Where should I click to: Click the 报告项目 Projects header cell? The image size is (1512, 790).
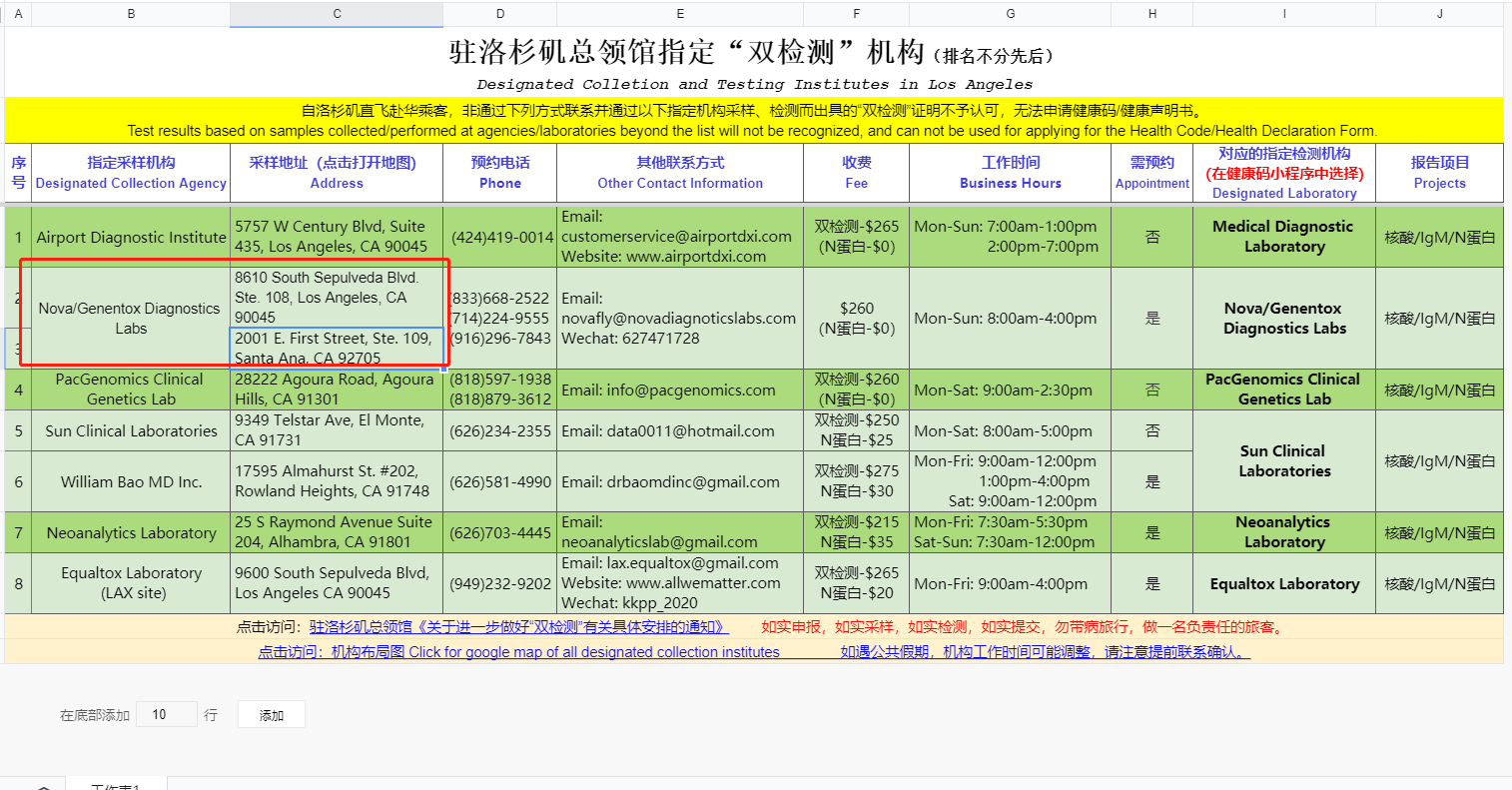coord(1440,173)
